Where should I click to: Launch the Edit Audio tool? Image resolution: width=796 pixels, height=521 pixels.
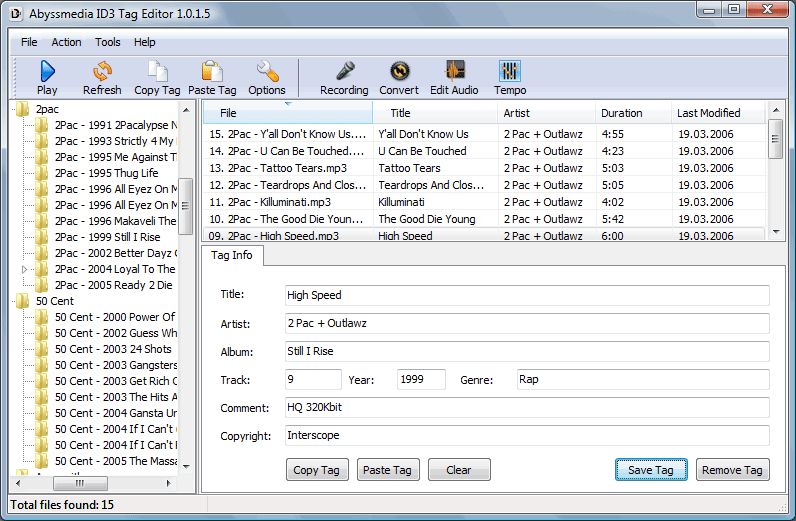(454, 76)
